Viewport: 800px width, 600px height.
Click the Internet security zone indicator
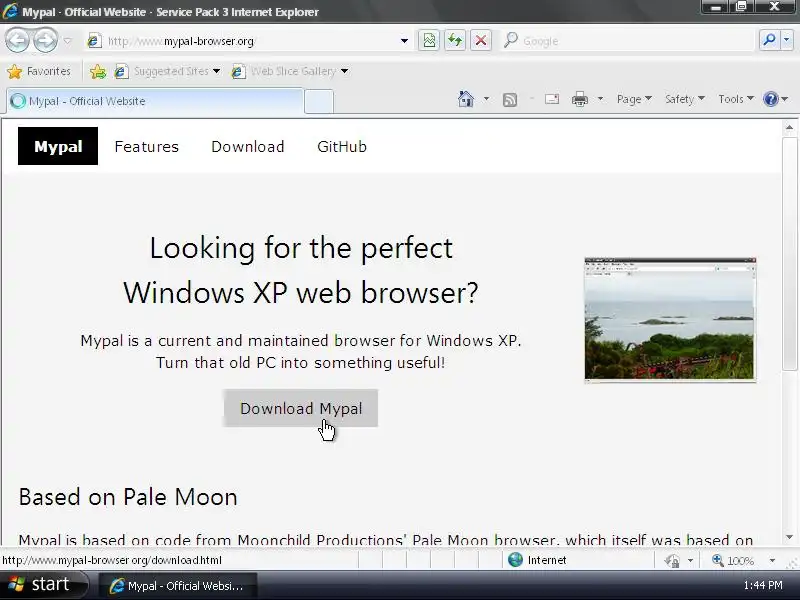[537, 560]
